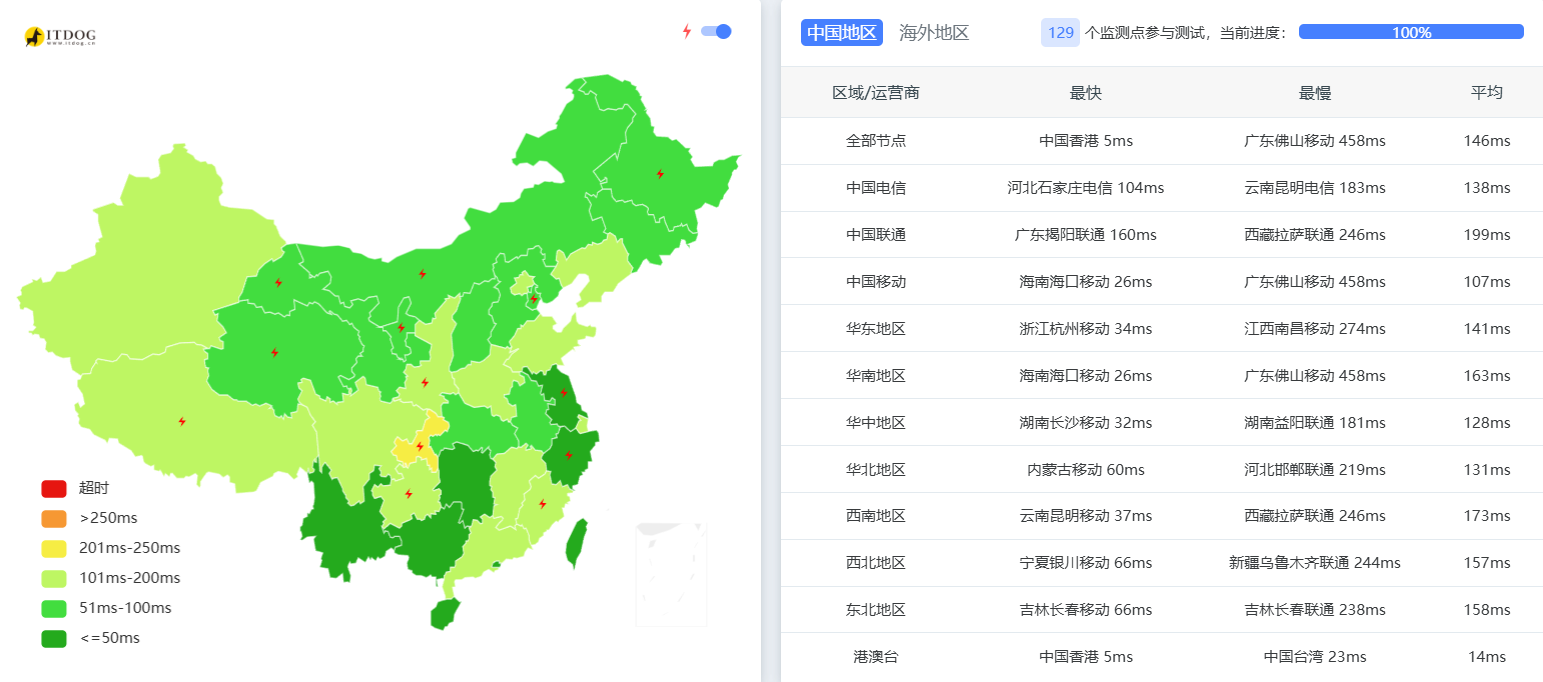Image resolution: width=1543 pixels, height=682 pixels.
Task: Toggle the lightning marker switch off
Action: 716,31
